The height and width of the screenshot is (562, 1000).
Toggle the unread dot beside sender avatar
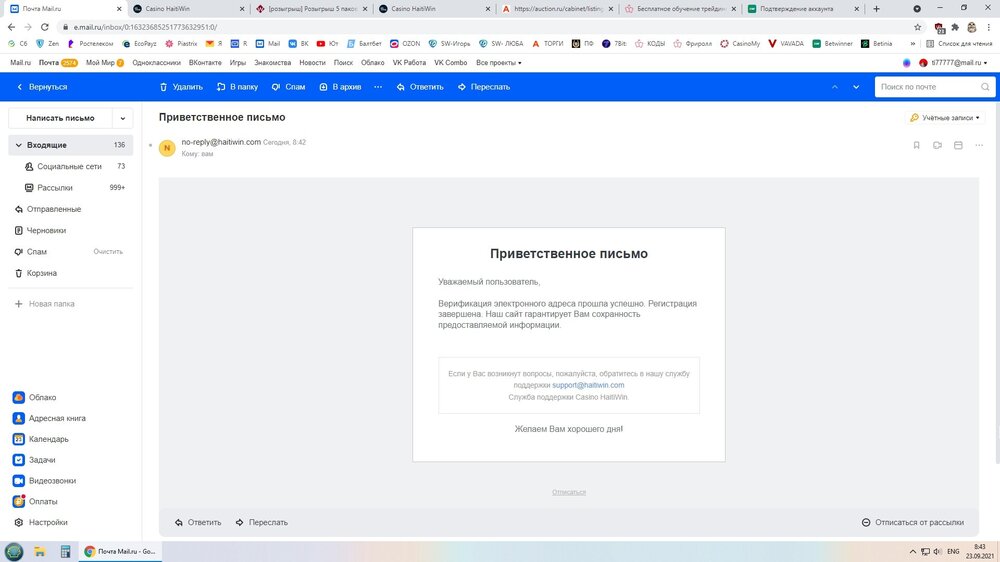pyautogui.click(x=150, y=147)
